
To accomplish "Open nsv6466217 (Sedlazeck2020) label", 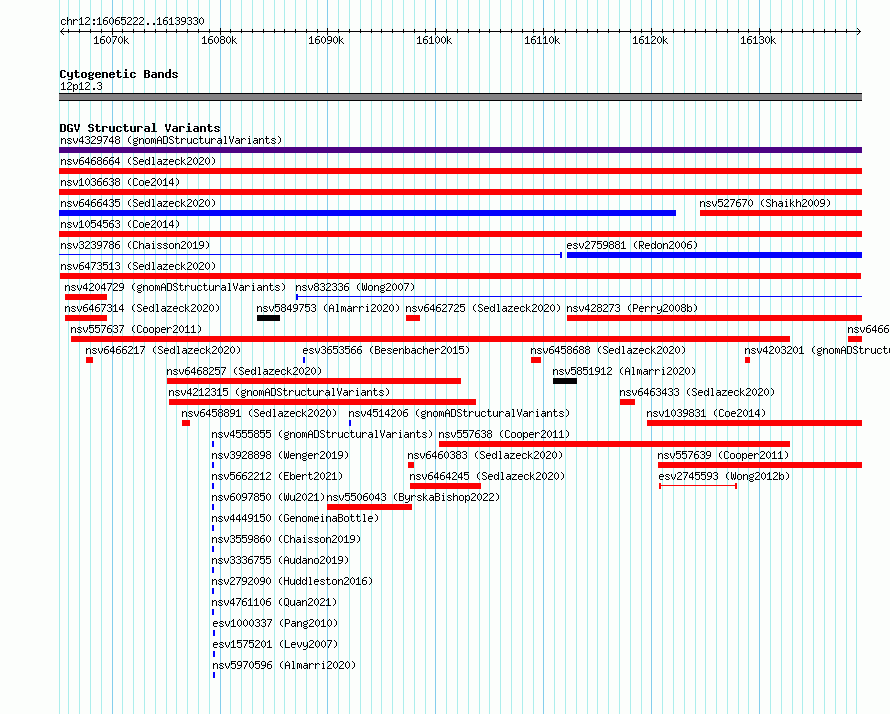I will [163, 350].
